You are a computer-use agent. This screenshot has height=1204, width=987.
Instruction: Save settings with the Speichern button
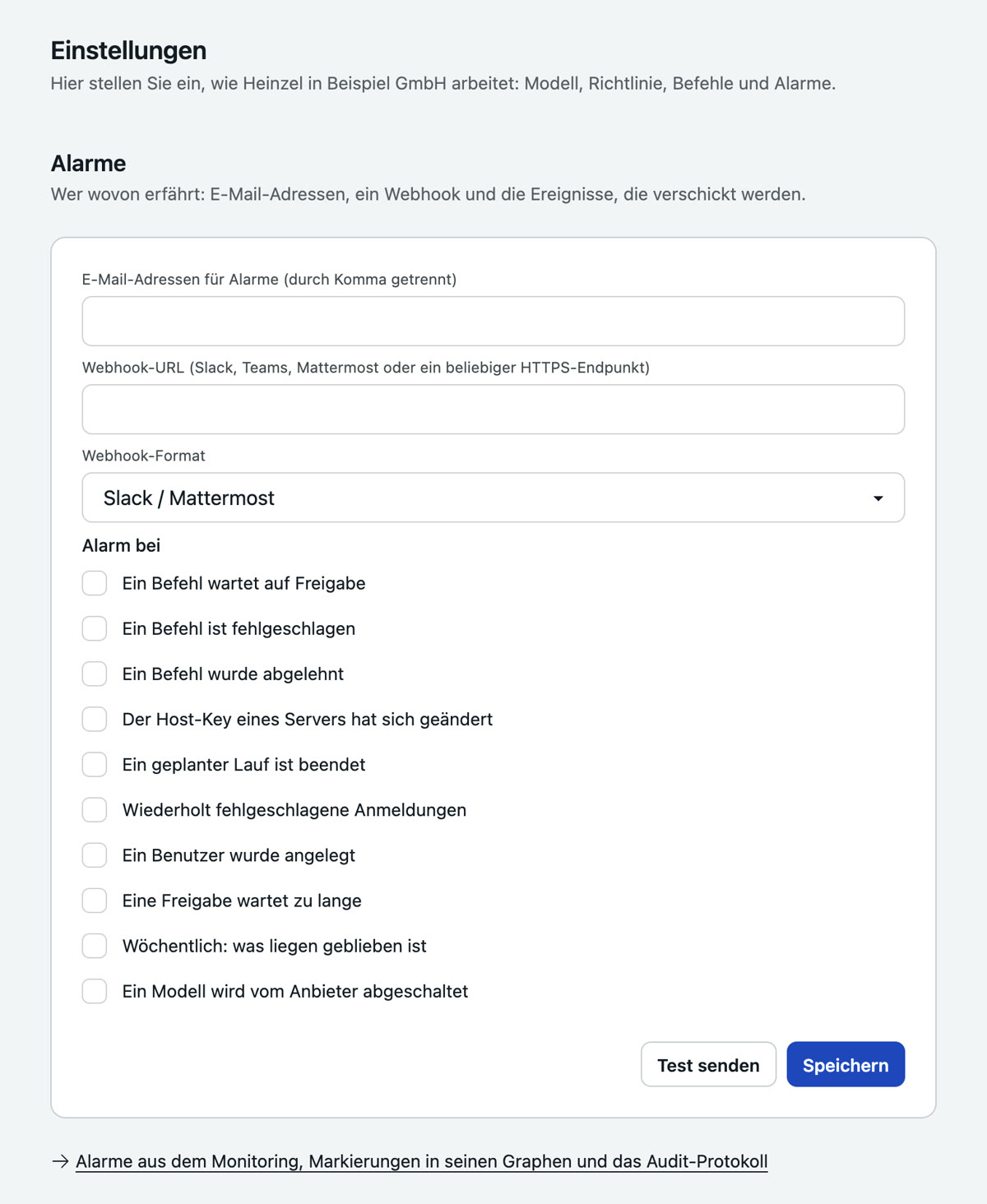[x=846, y=1064]
